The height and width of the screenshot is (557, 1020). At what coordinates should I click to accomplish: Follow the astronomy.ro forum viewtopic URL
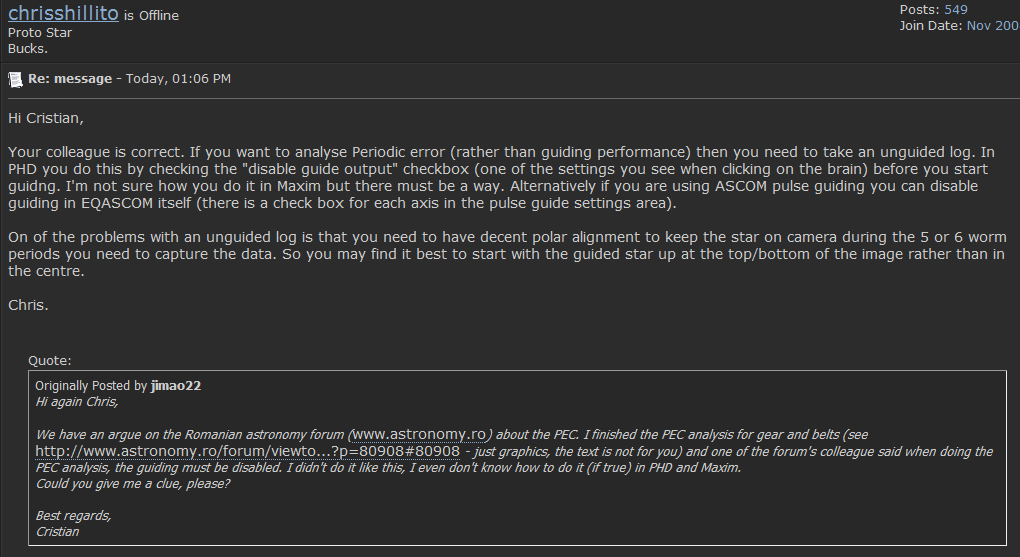click(247, 451)
